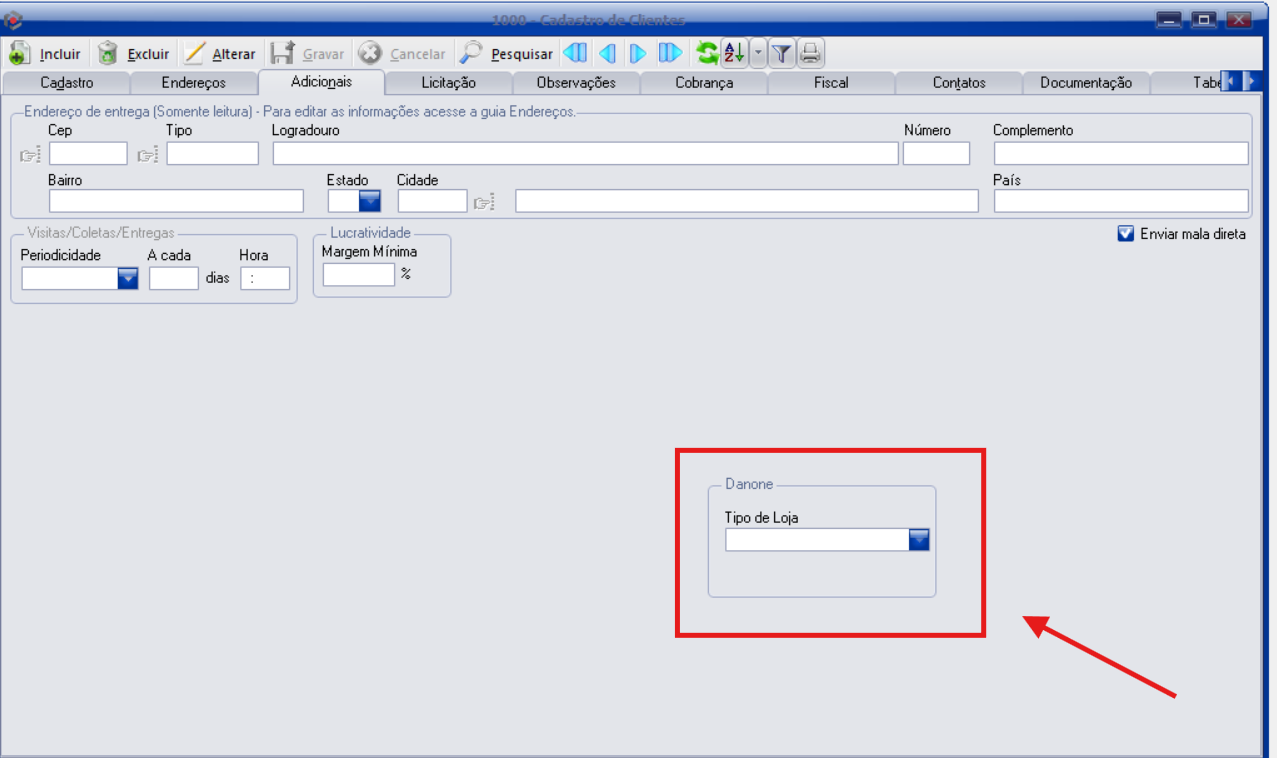This screenshot has width=1277, height=758.
Task: Click the printer icon
Action: (810, 53)
